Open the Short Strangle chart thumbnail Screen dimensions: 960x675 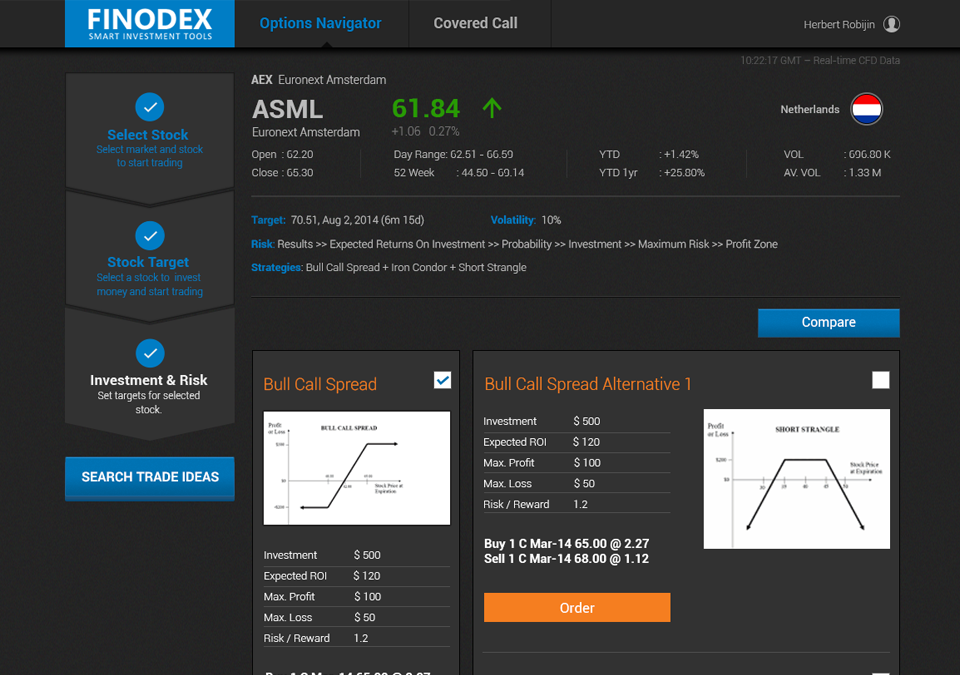click(x=796, y=479)
